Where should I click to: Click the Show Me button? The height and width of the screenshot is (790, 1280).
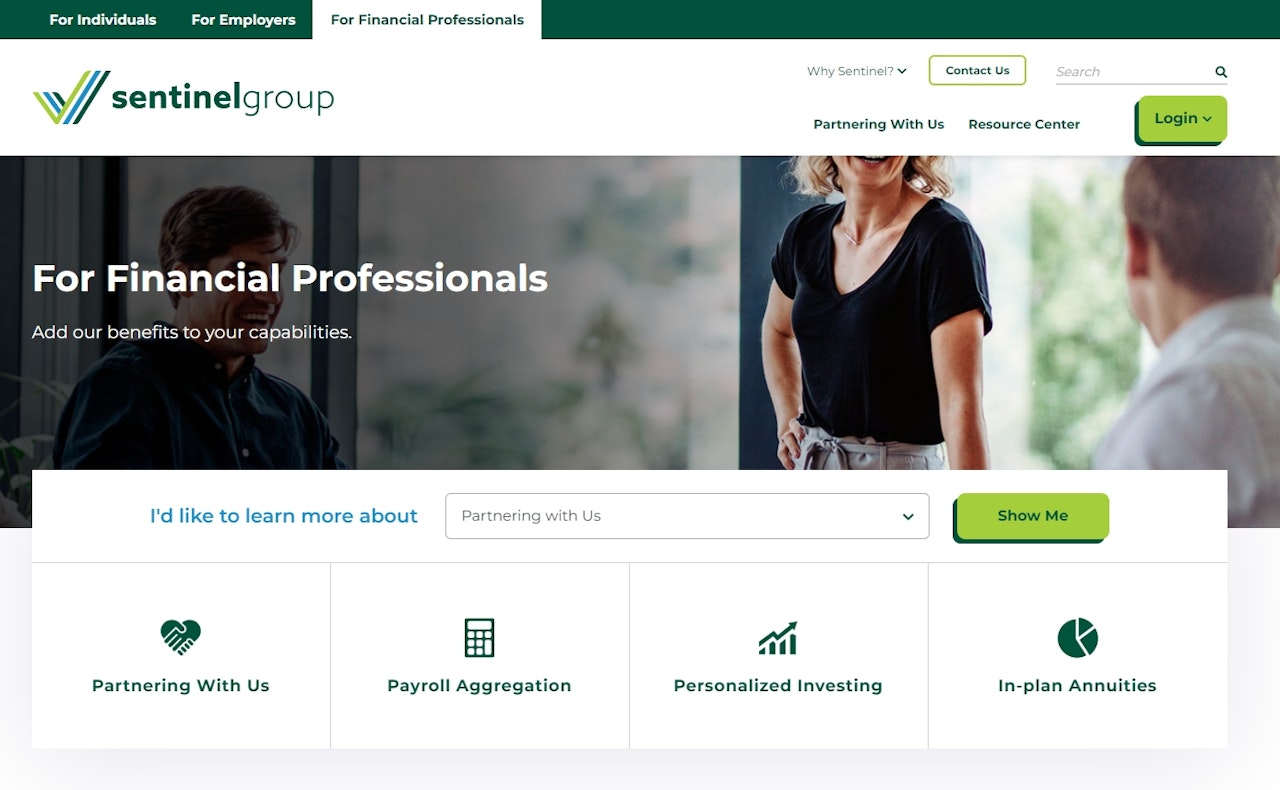[1033, 516]
